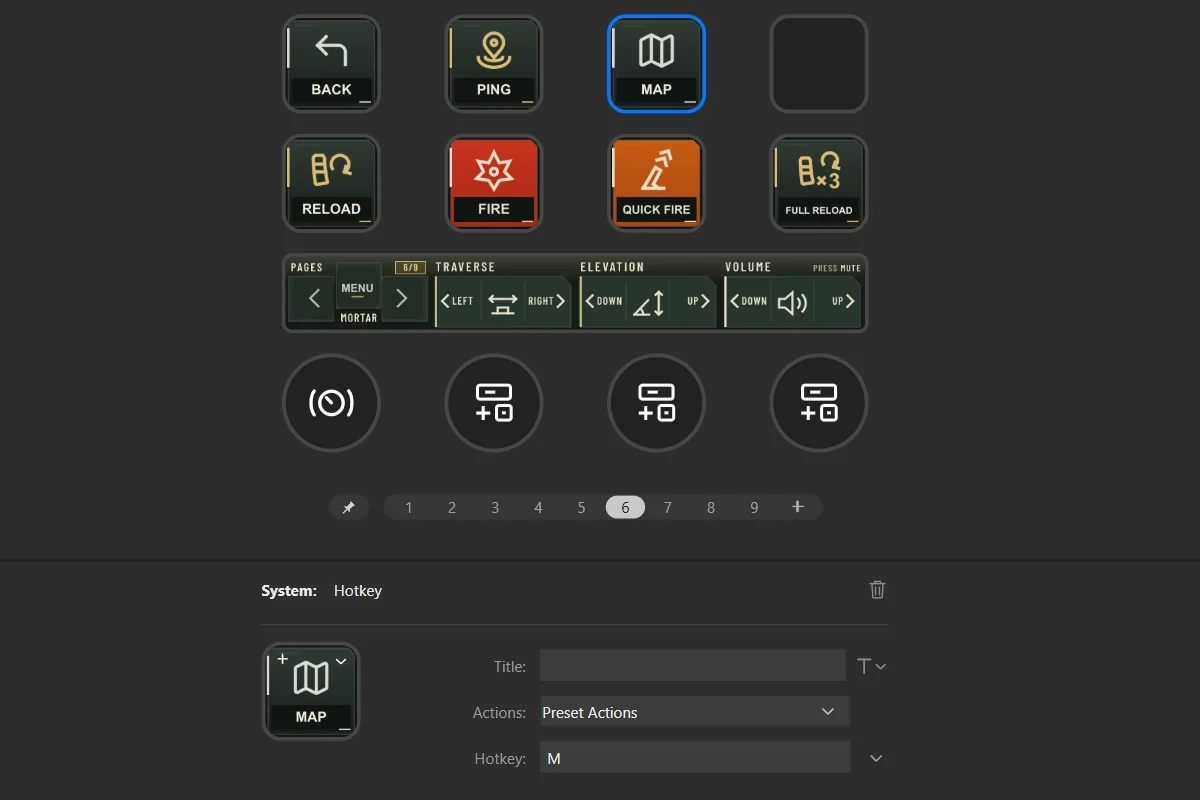This screenshot has height=800, width=1200.
Task: Click the Hotkey field showing M
Action: 695,758
